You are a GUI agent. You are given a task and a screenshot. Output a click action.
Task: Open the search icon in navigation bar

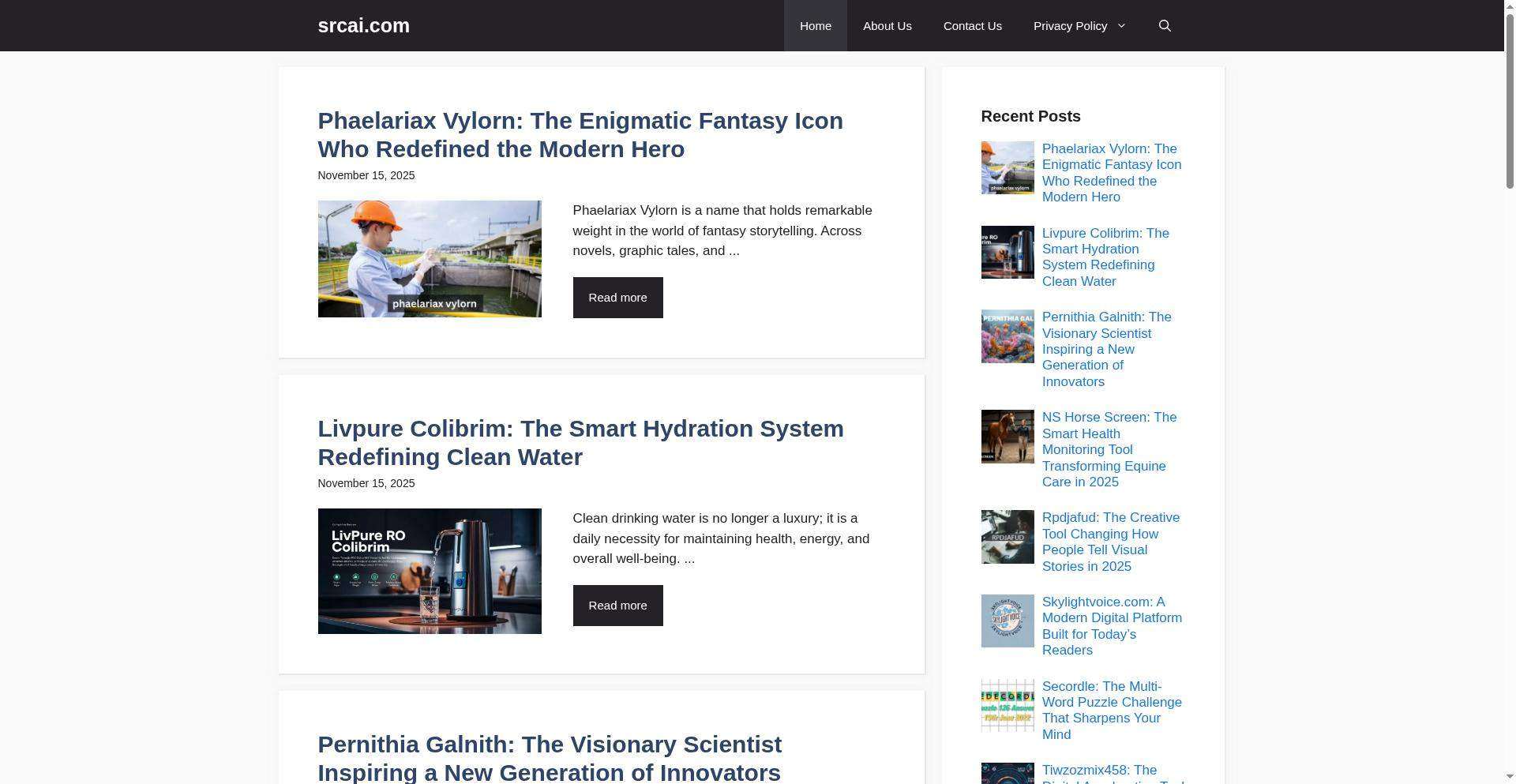tap(1164, 26)
